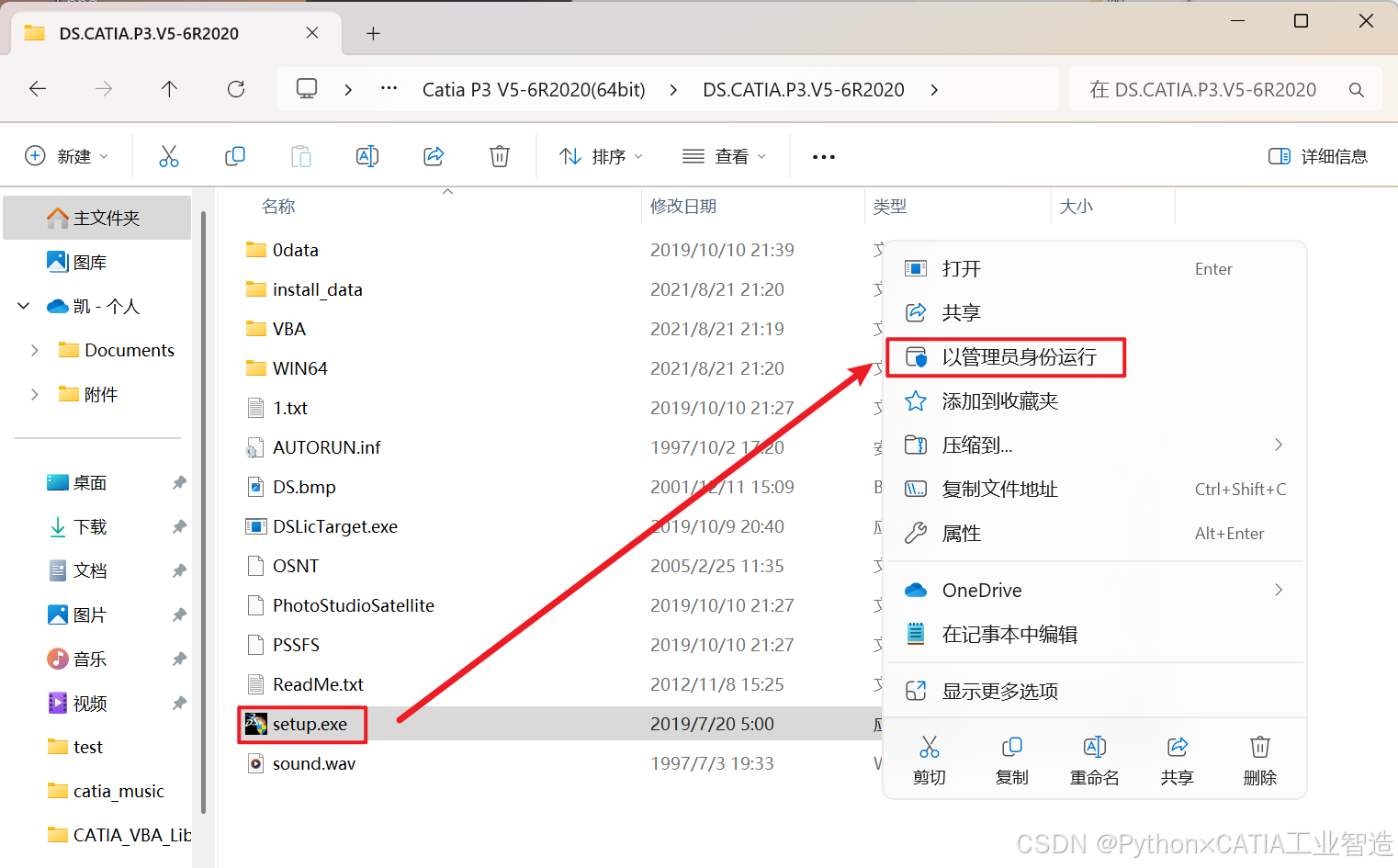Select the DSLicTarget.exe file
The image size is (1398, 868).
pyautogui.click(x=335, y=526)
